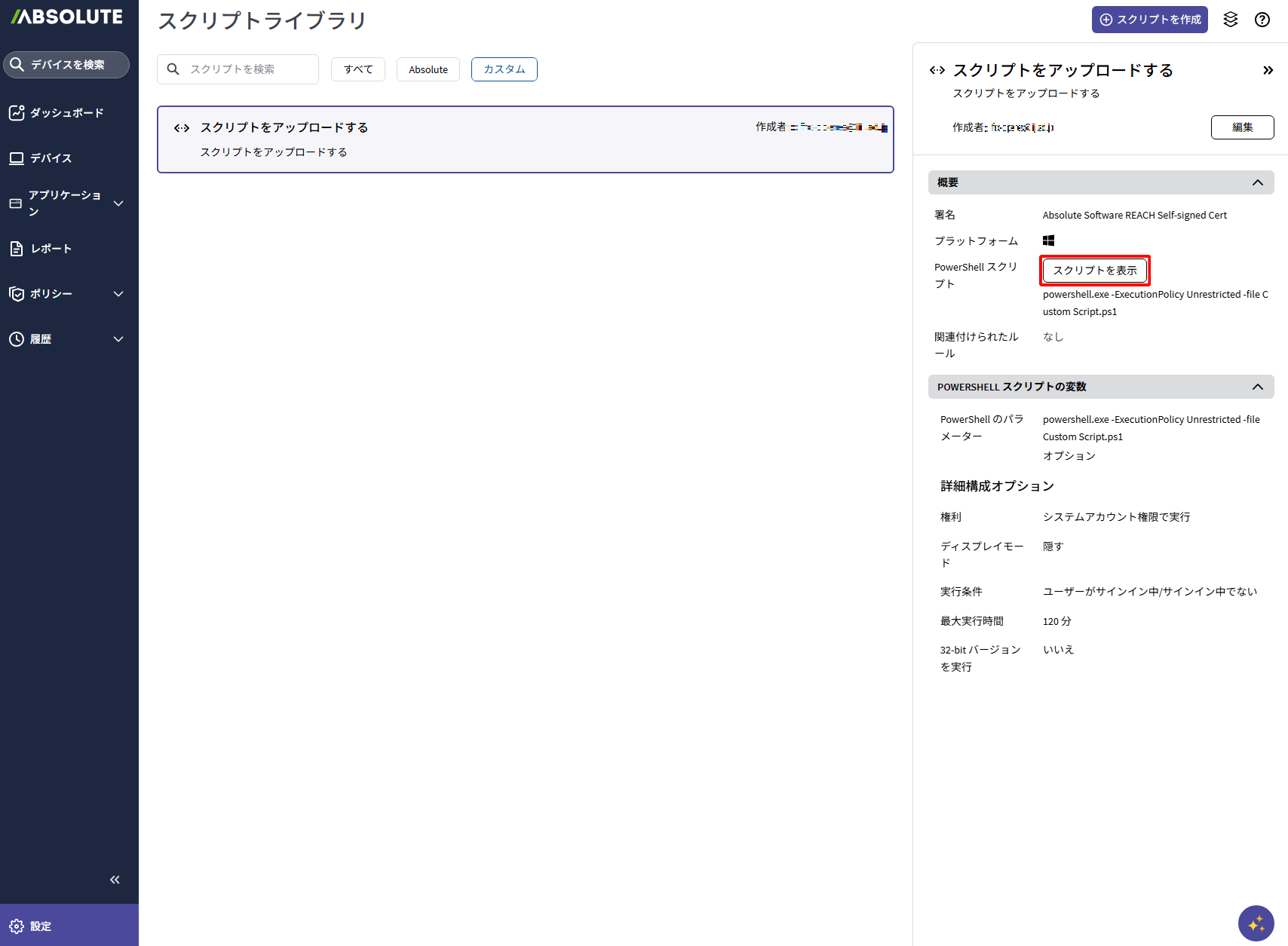The image size is (1288, 946).
Task: Expand the Policy menu chevron
Action: point(118,294)
